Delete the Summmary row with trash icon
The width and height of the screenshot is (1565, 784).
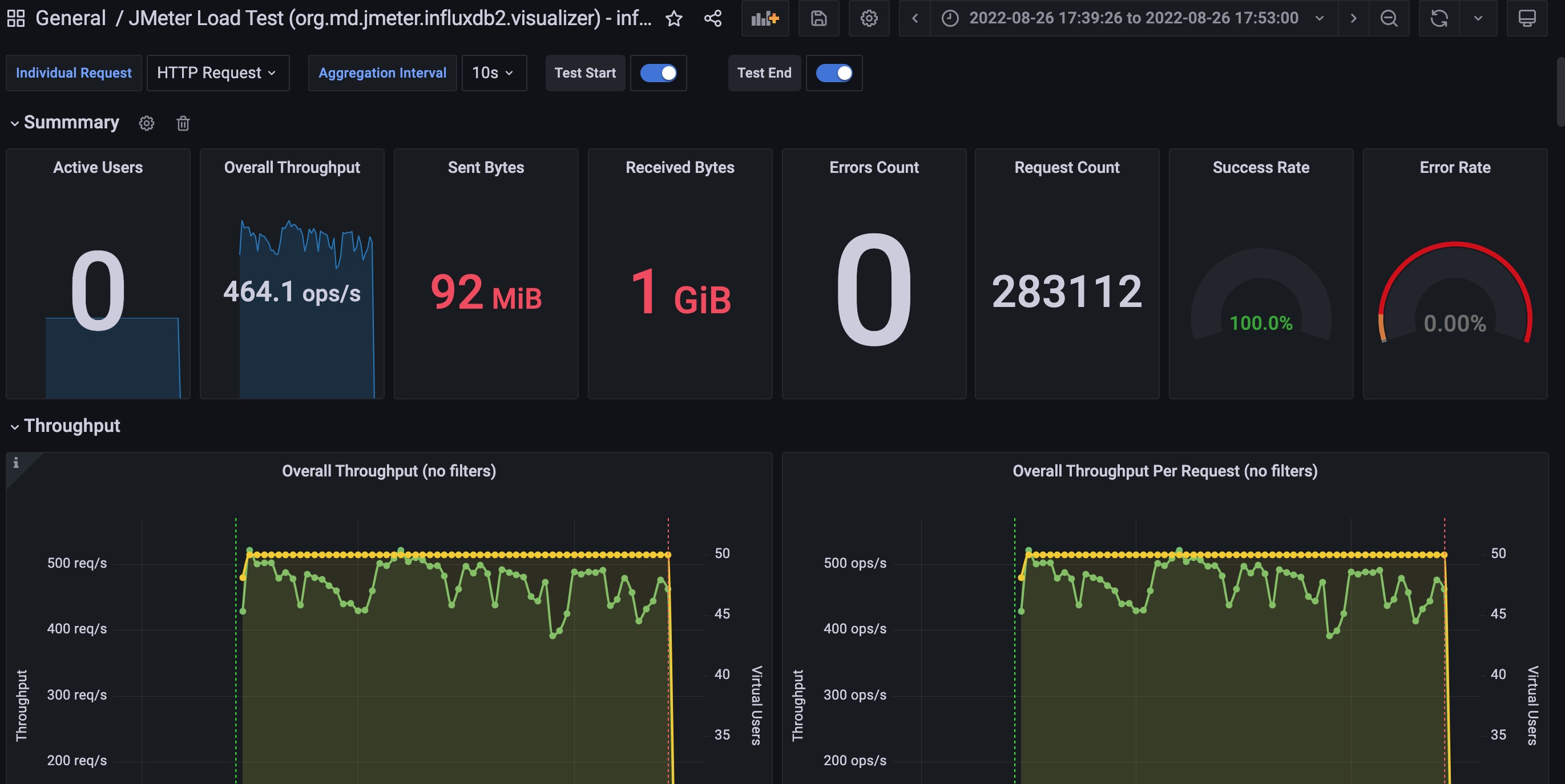point(183,123)
